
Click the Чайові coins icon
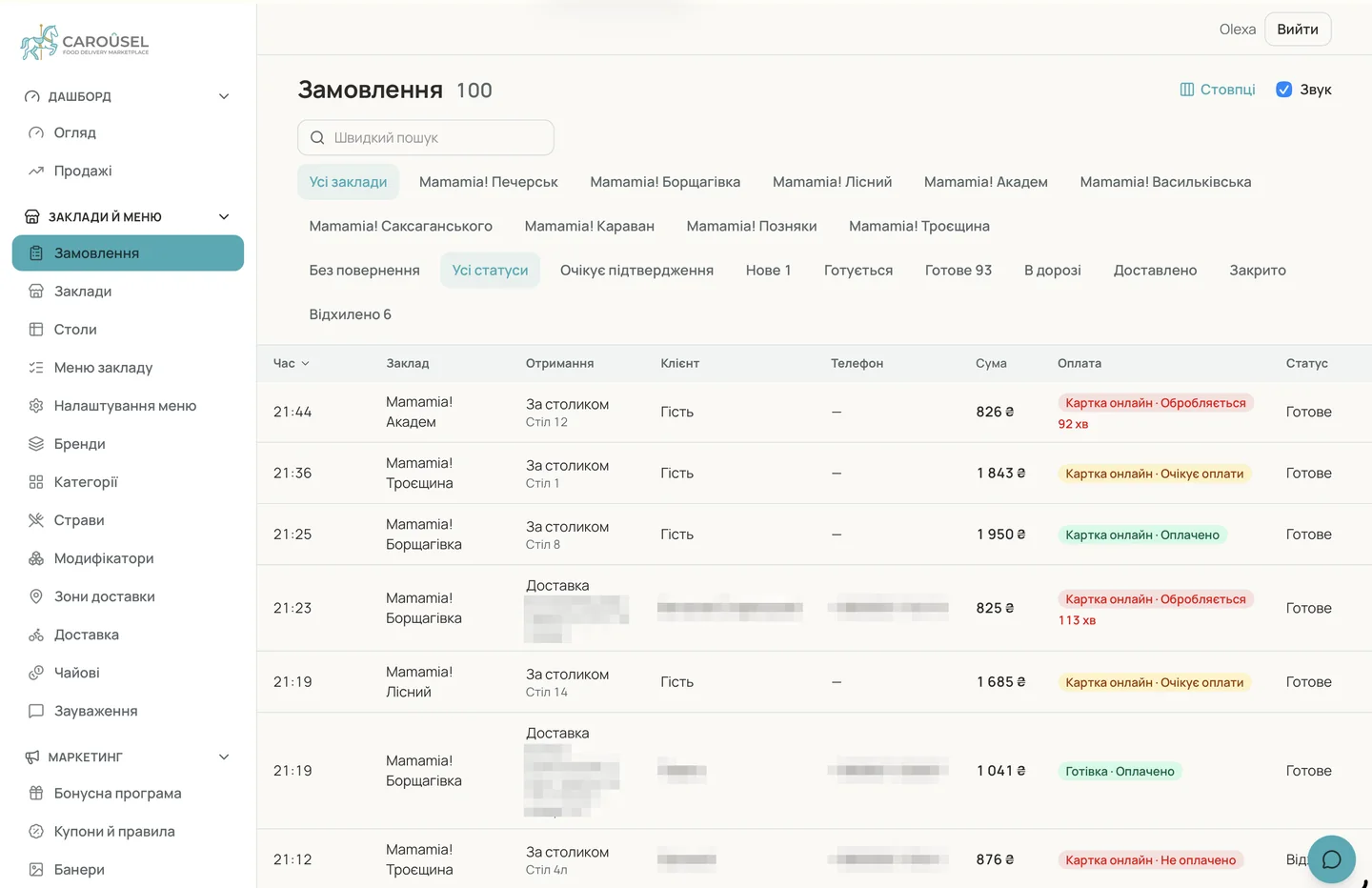click(36, 673)
